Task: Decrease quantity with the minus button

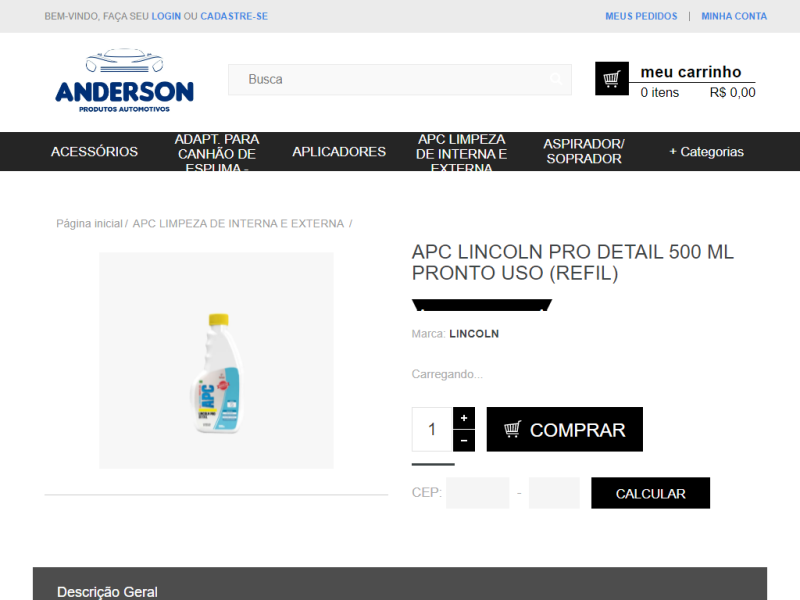Action: (464, 440)
